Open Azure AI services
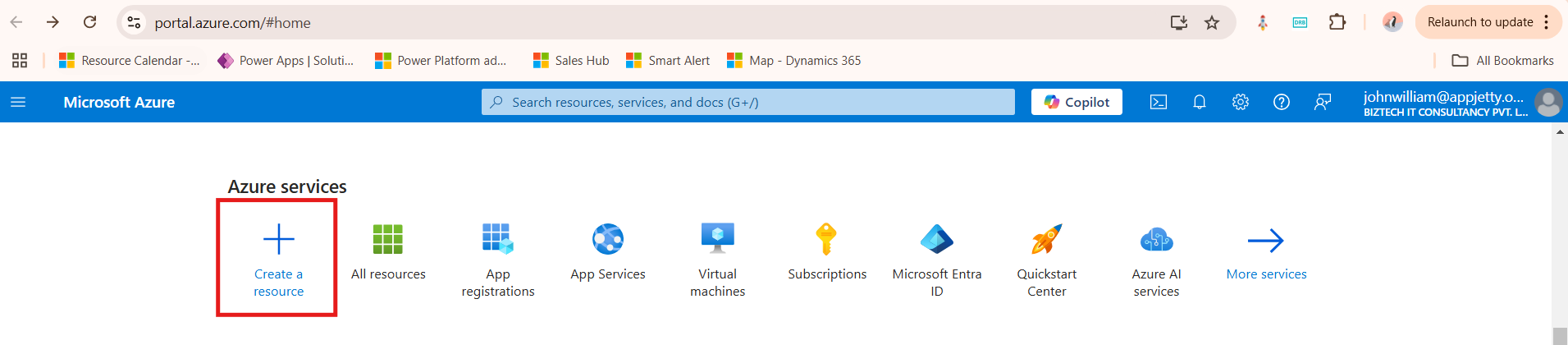 [1157, 258]
